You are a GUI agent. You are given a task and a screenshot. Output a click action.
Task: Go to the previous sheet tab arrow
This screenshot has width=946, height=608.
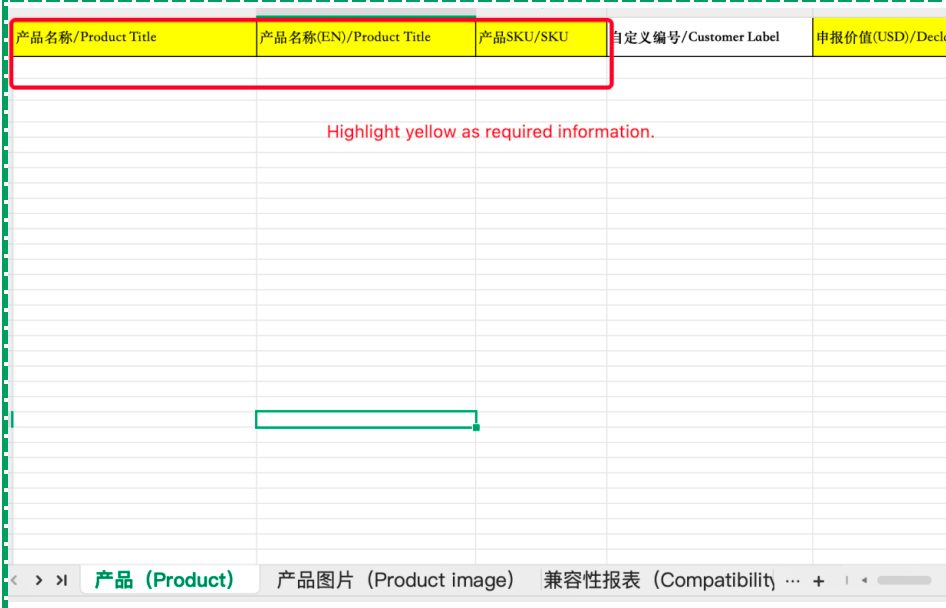[14, 580]
